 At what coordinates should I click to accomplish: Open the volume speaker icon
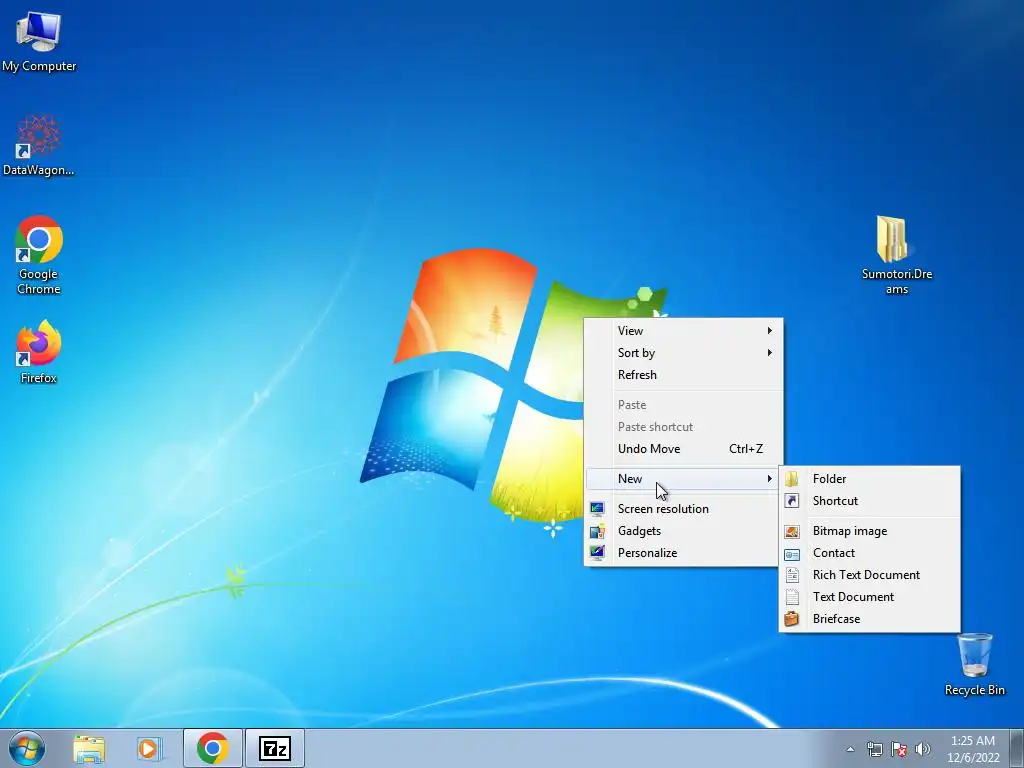[923, 749]
